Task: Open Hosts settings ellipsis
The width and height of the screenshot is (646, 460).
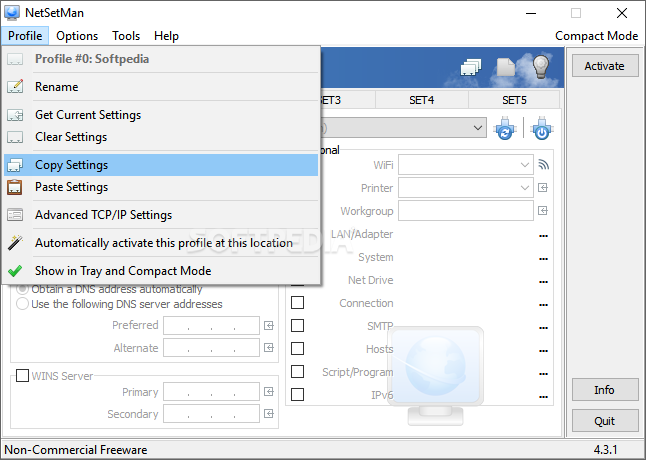Action: 543,351
